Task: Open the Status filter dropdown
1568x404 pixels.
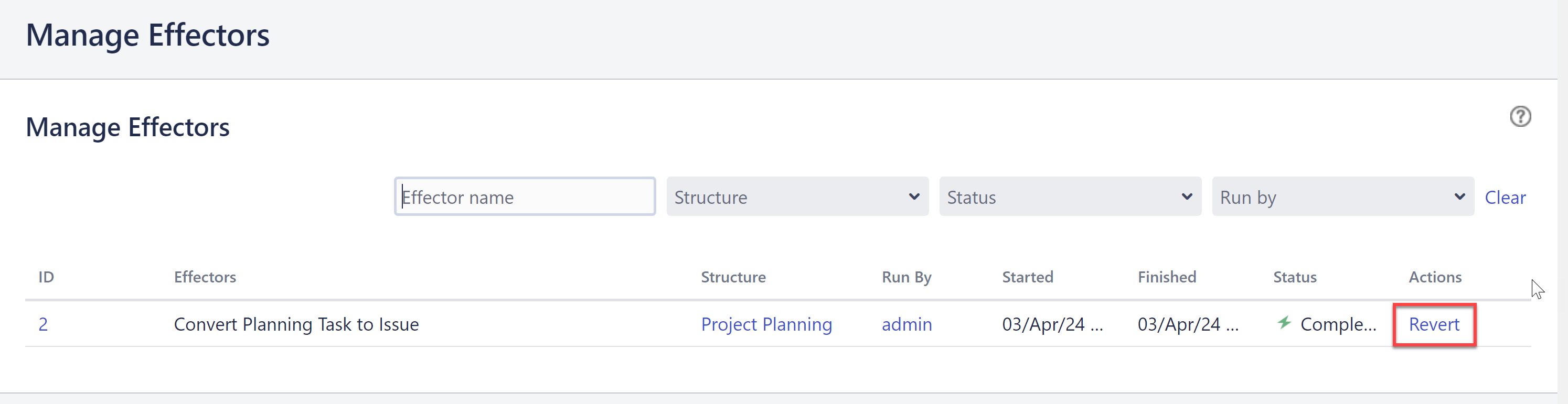Action: click(x=1070, y=196)
